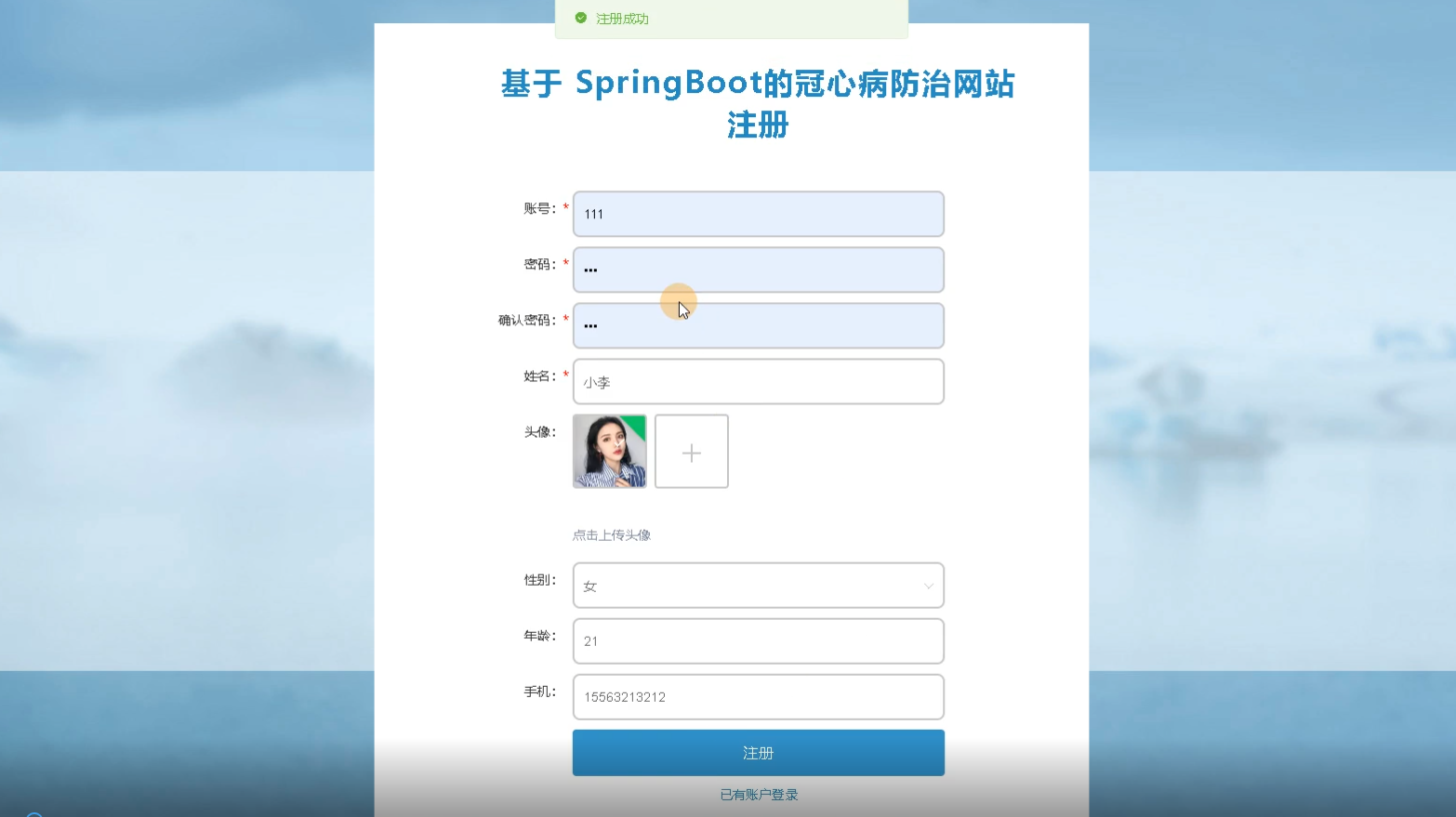The image size is (1456, 817).
Task: Click the 年龄 age field showing 21
Action: point(758,641)
